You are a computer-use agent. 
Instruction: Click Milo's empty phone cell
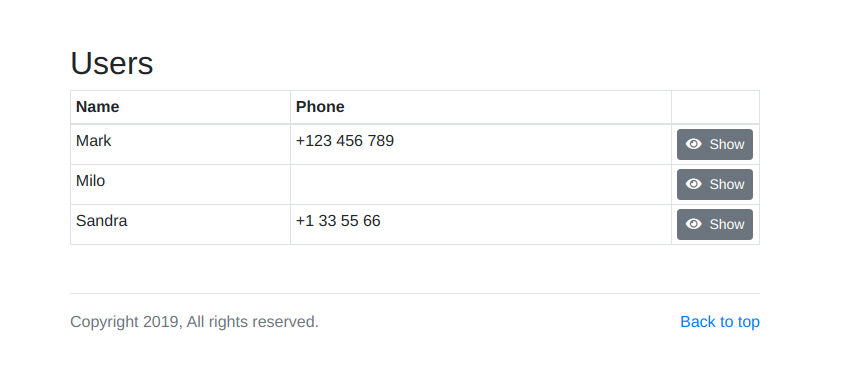click(x=481, y=184)
